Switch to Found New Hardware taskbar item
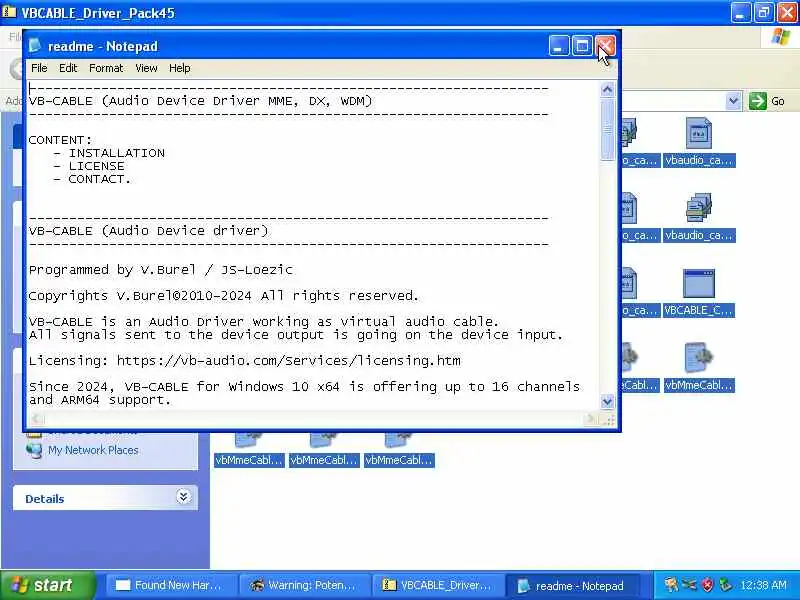This screenshot has width=800, height=600. 170,586
